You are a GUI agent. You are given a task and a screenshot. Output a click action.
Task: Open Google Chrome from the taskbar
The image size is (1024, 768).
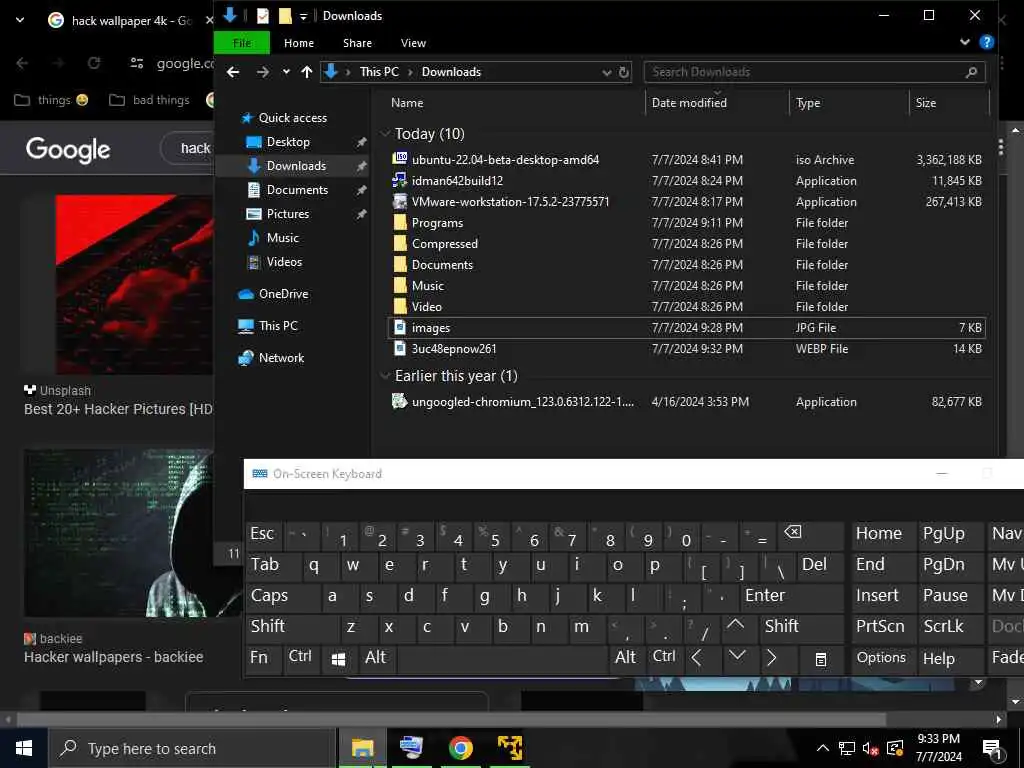click(460, 748)
